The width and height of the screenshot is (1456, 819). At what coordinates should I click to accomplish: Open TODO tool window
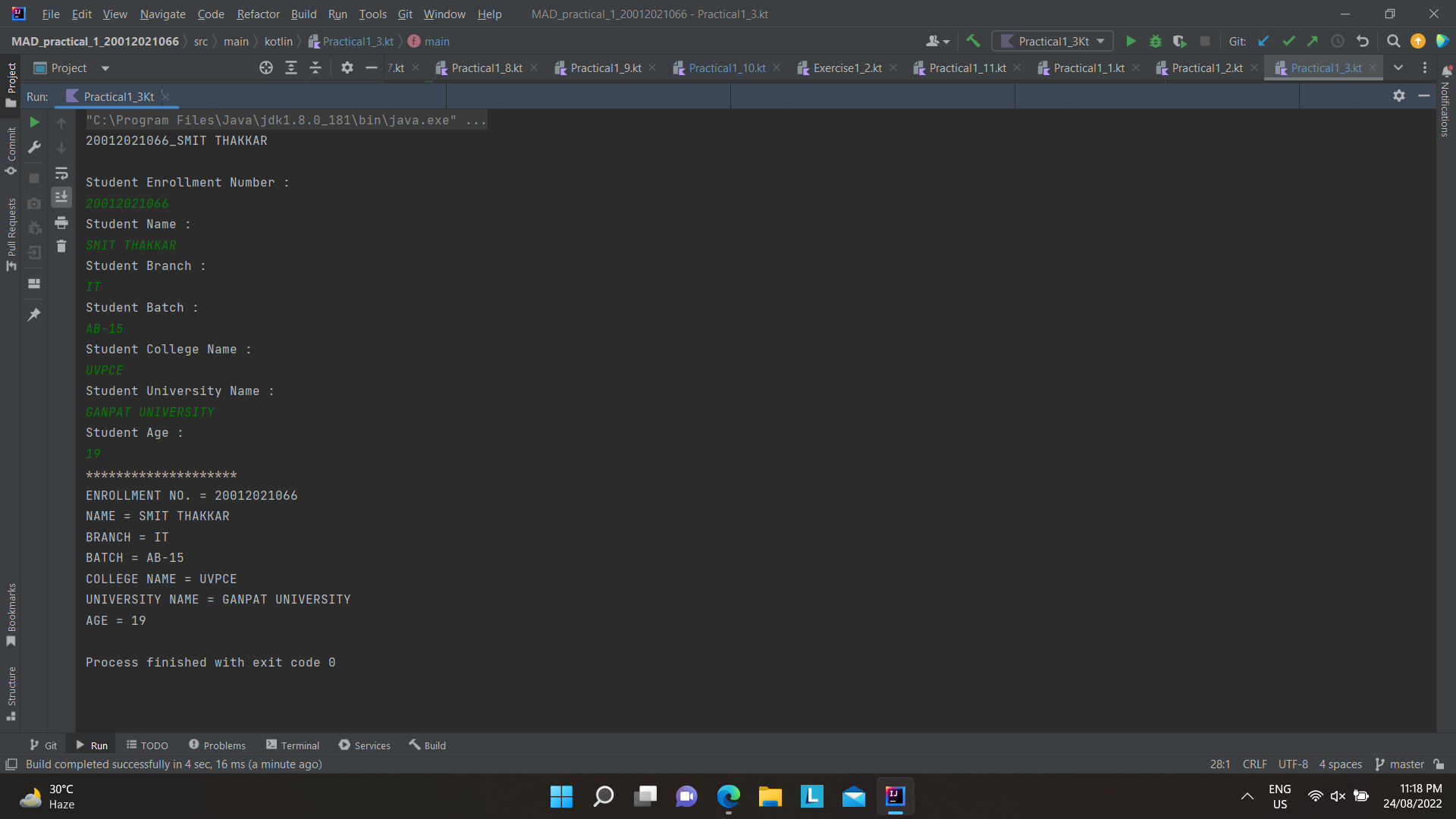coord(147,745)
